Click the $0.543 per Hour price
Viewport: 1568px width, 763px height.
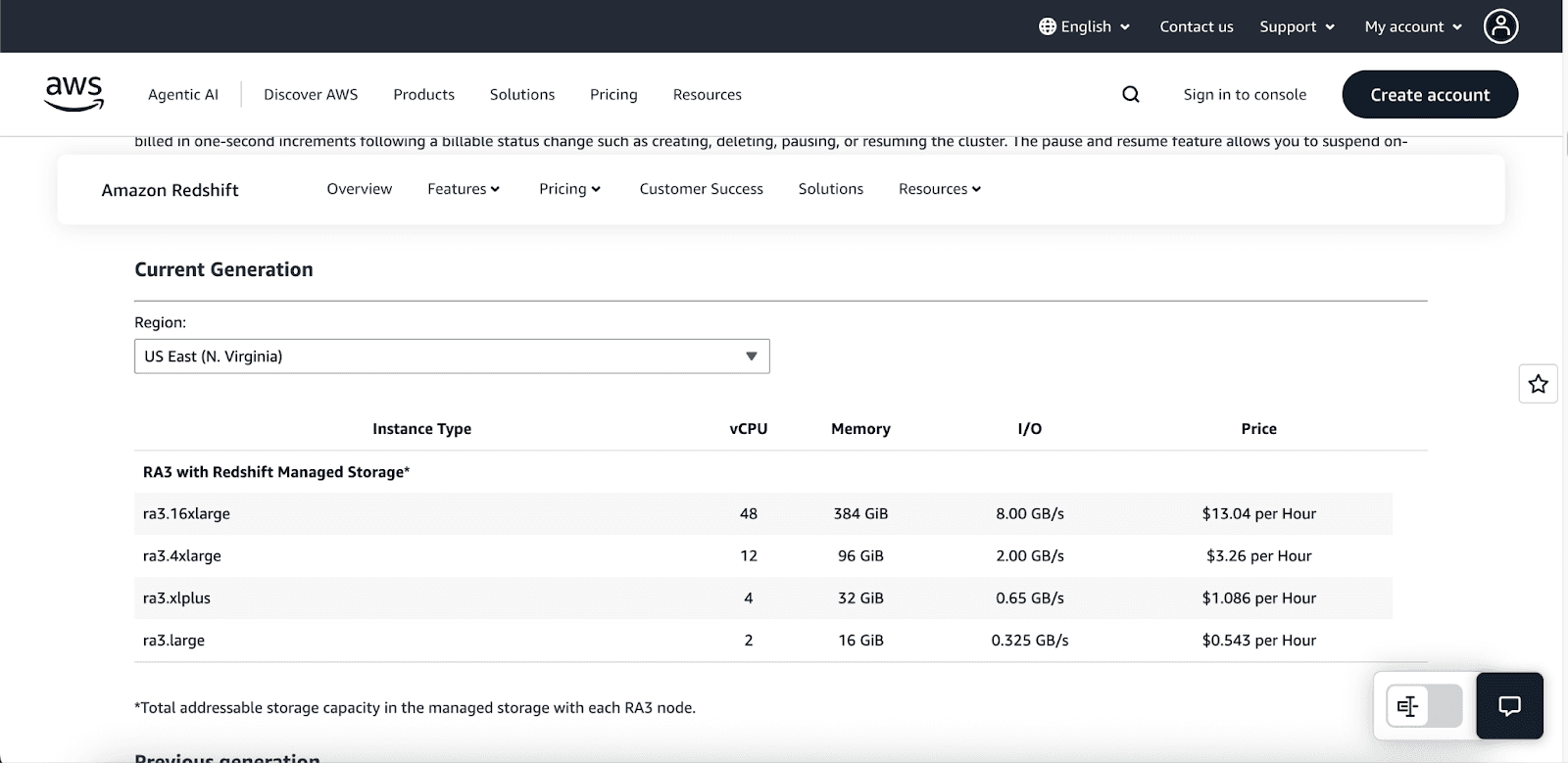pos(1259,640)
